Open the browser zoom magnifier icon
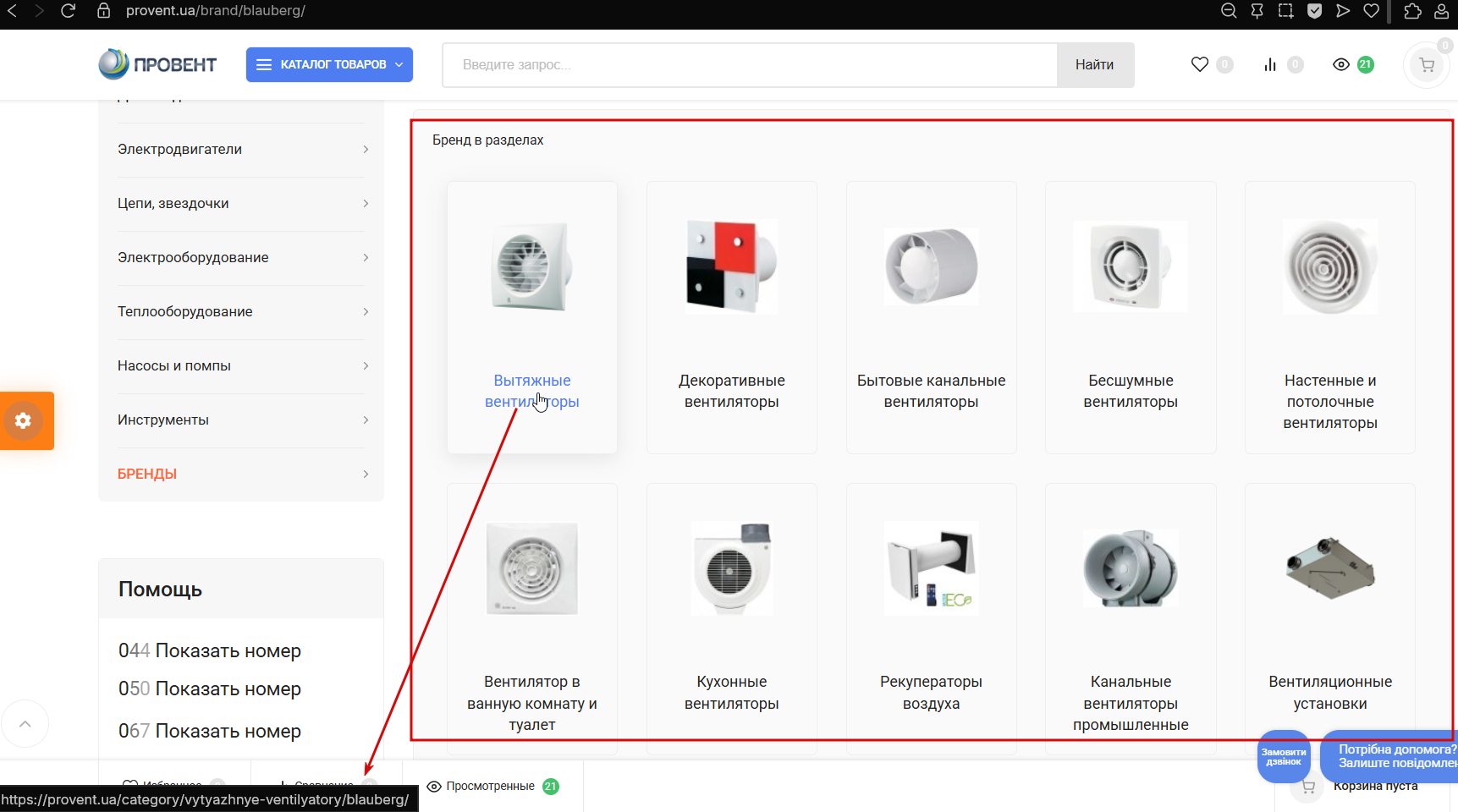 (1229, 11)
